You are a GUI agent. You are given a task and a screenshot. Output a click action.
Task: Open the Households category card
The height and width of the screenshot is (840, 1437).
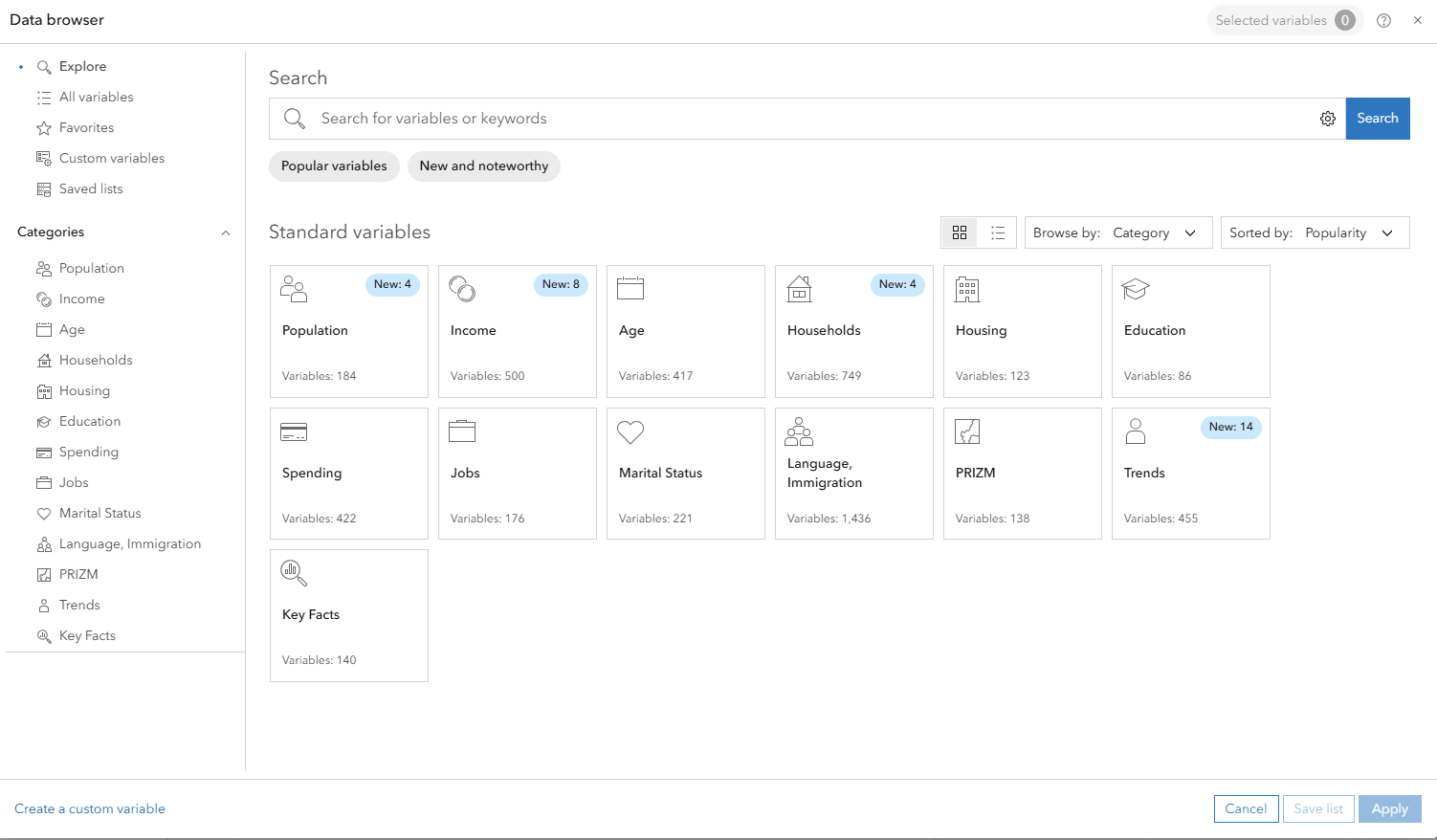pyautogui.click(x=854, y=332)
